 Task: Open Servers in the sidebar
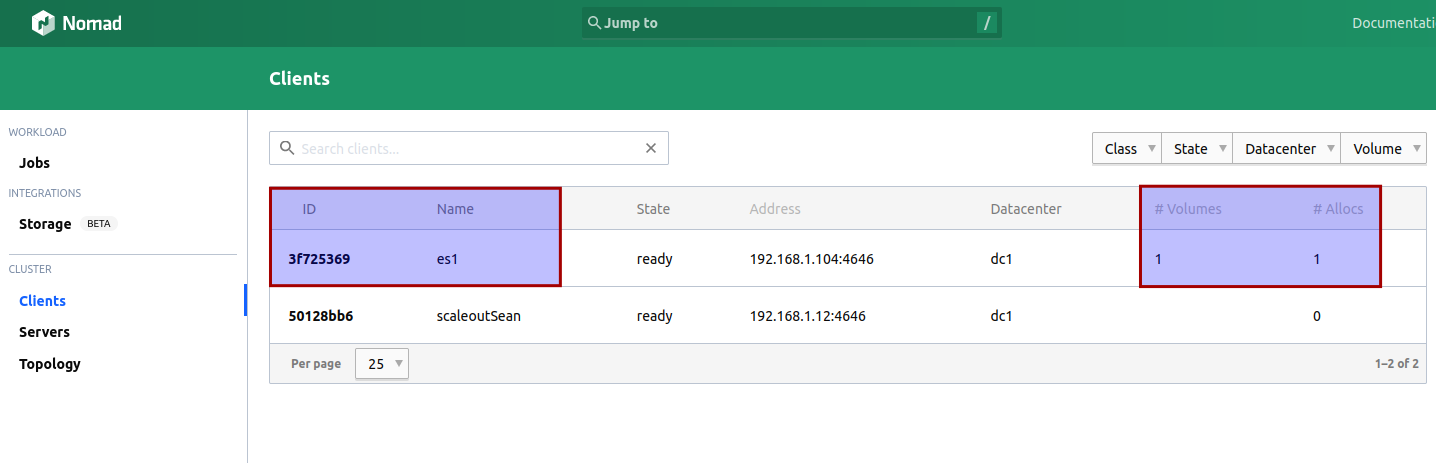click(x=44, y=332)
